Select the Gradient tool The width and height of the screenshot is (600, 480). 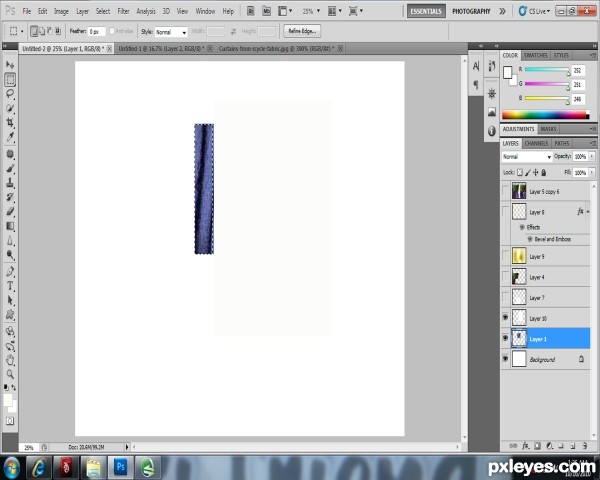click(10, 226)
